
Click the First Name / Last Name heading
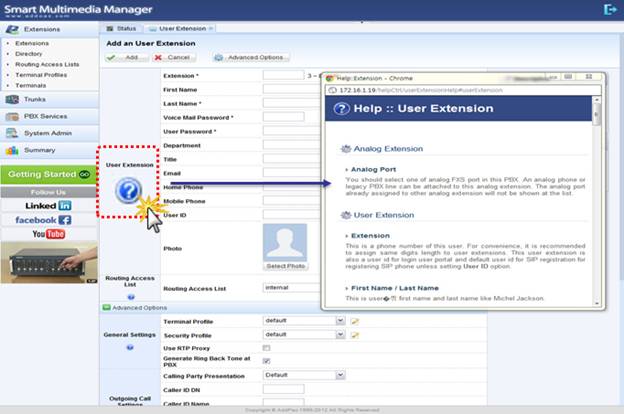pyautogui.click(x=395, y=288)
